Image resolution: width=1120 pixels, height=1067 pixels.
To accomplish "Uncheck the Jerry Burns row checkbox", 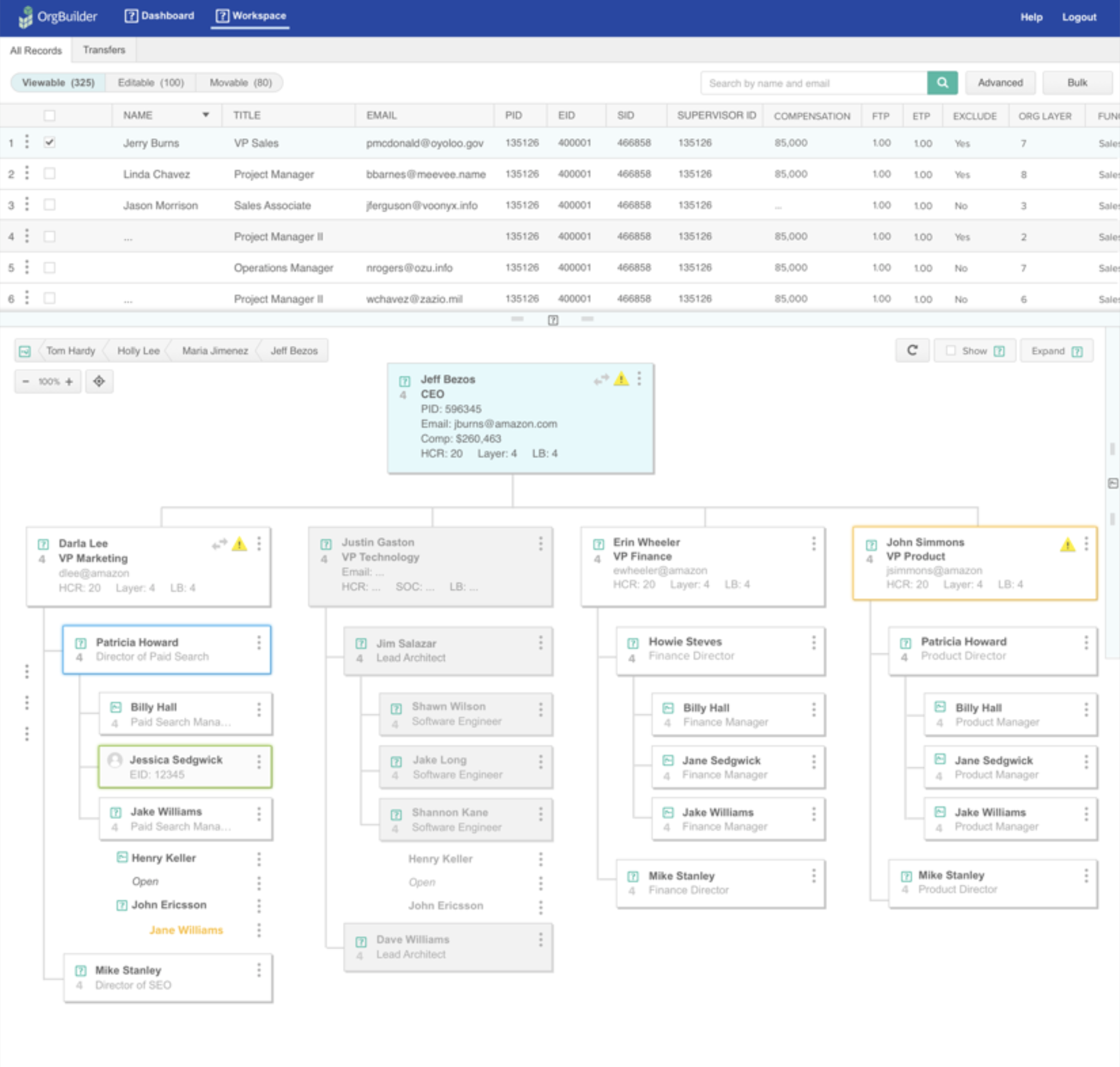I will pos(49,142).
